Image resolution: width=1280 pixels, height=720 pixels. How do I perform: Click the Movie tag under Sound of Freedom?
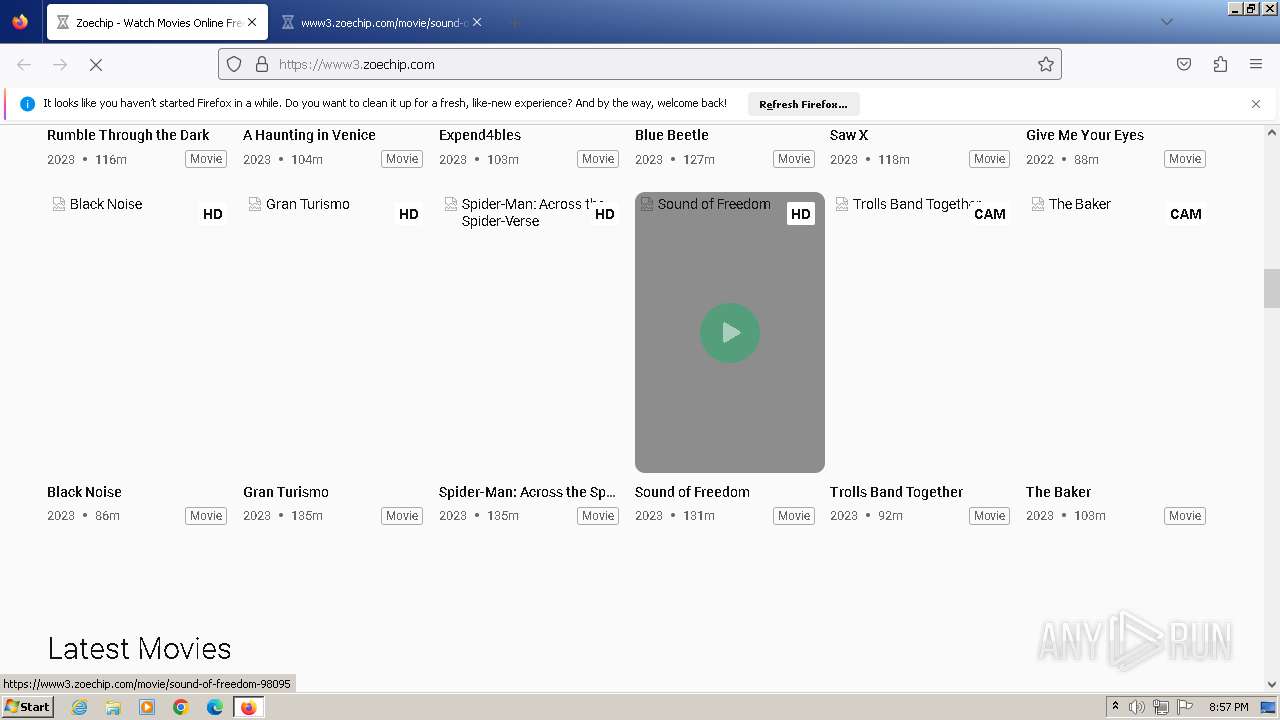[794, 516]
